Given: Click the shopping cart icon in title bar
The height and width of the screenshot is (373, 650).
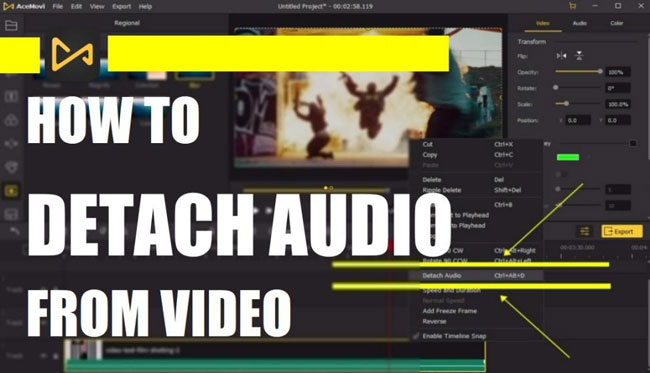Looking at the screenshot, I should (572, 6).
